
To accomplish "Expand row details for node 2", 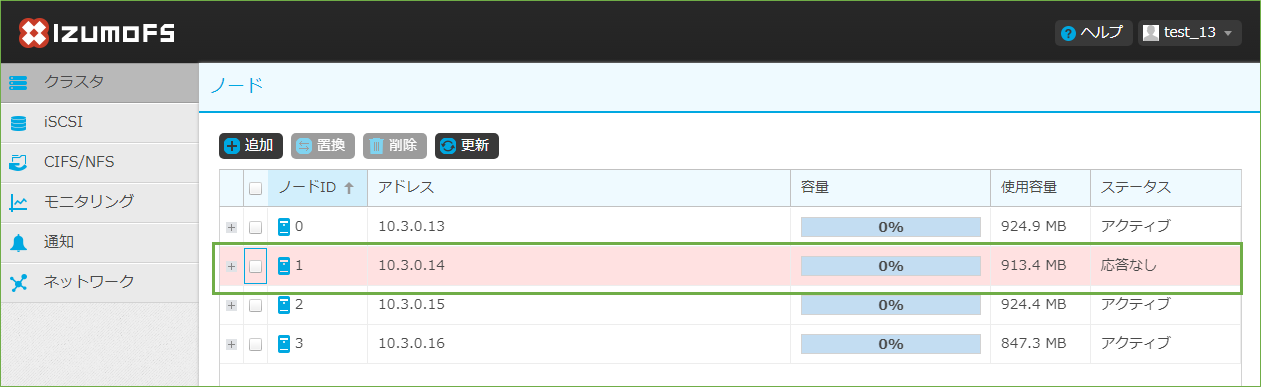I will point(232,305).
